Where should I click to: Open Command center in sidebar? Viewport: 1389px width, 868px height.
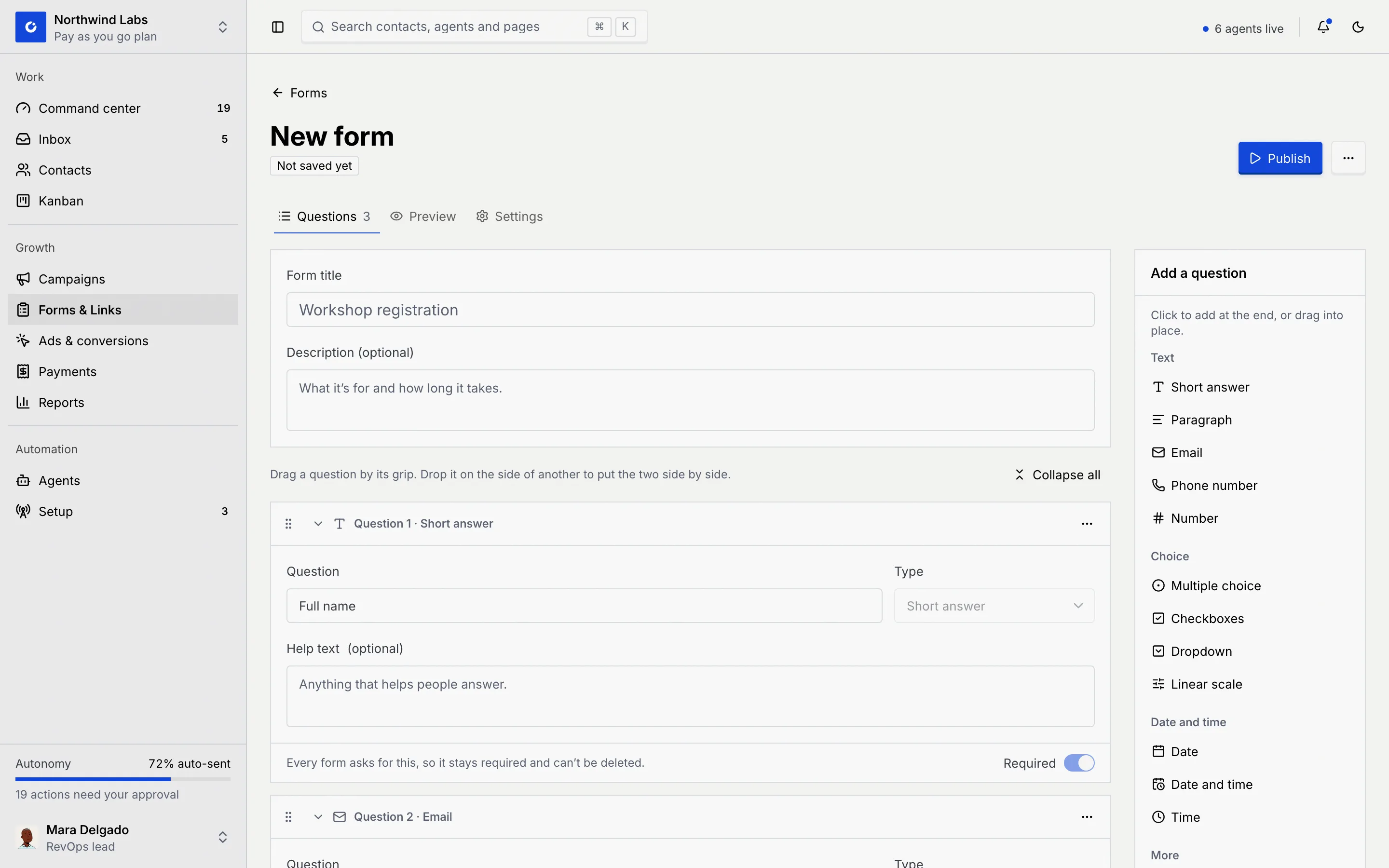[x=123, y=108]
